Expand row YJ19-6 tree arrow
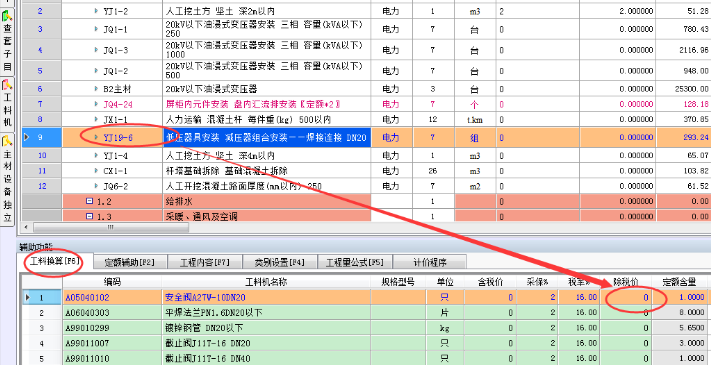Screen dimensions: 711x365 [96, 137]
